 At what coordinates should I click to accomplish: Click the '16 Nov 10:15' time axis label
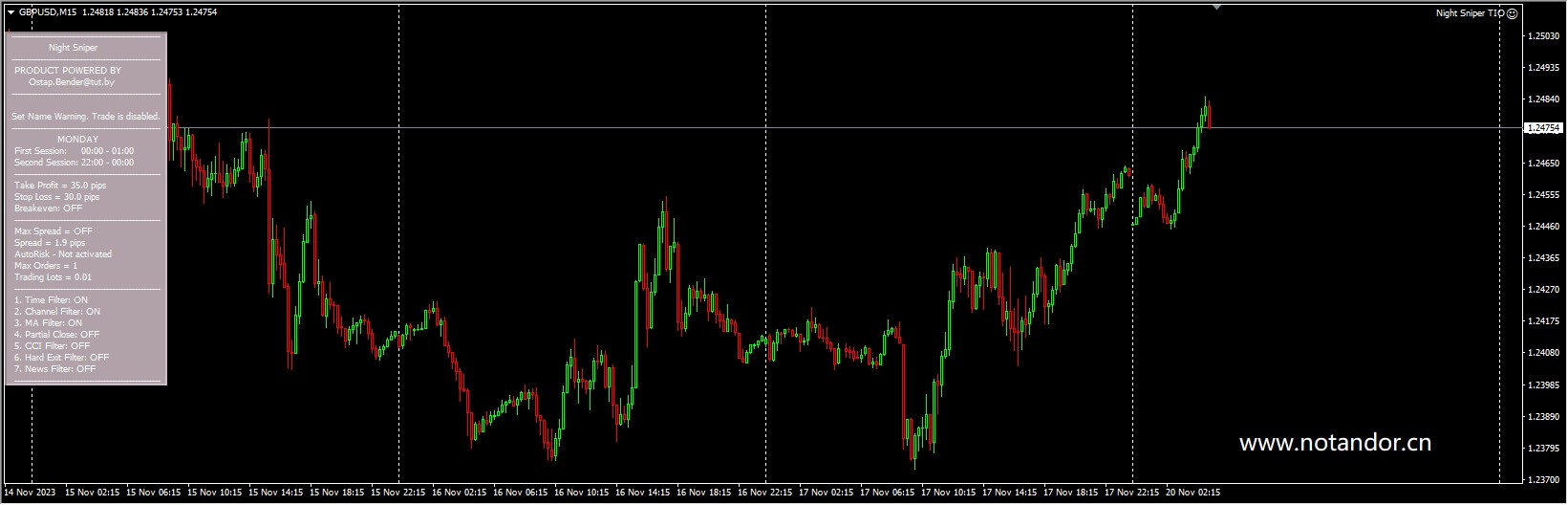[x=582, y=494]
